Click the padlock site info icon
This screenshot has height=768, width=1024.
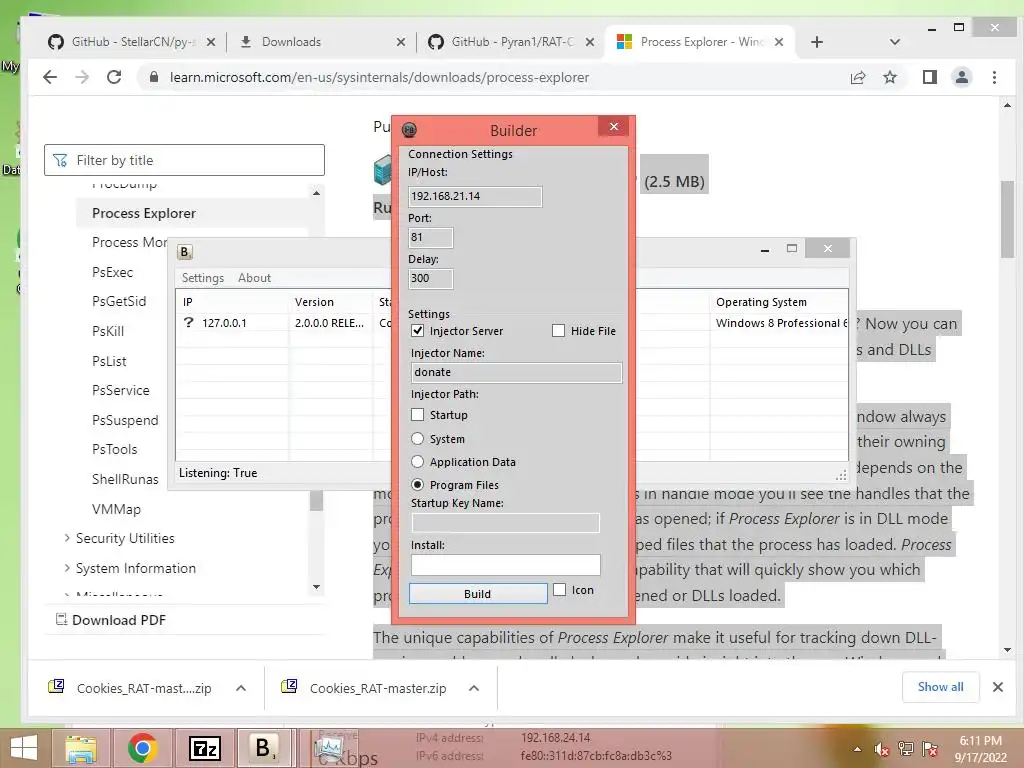click(x=153, y=77)
